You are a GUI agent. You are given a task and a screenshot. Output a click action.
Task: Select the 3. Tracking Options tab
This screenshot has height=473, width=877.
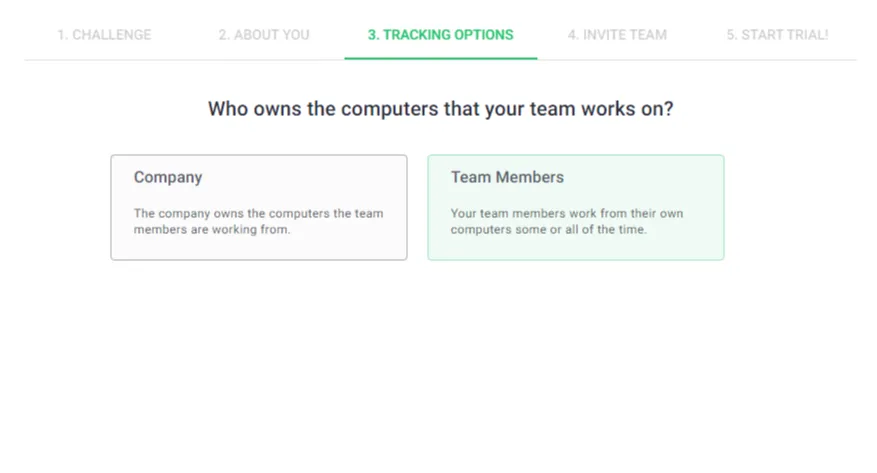point(440,35)
